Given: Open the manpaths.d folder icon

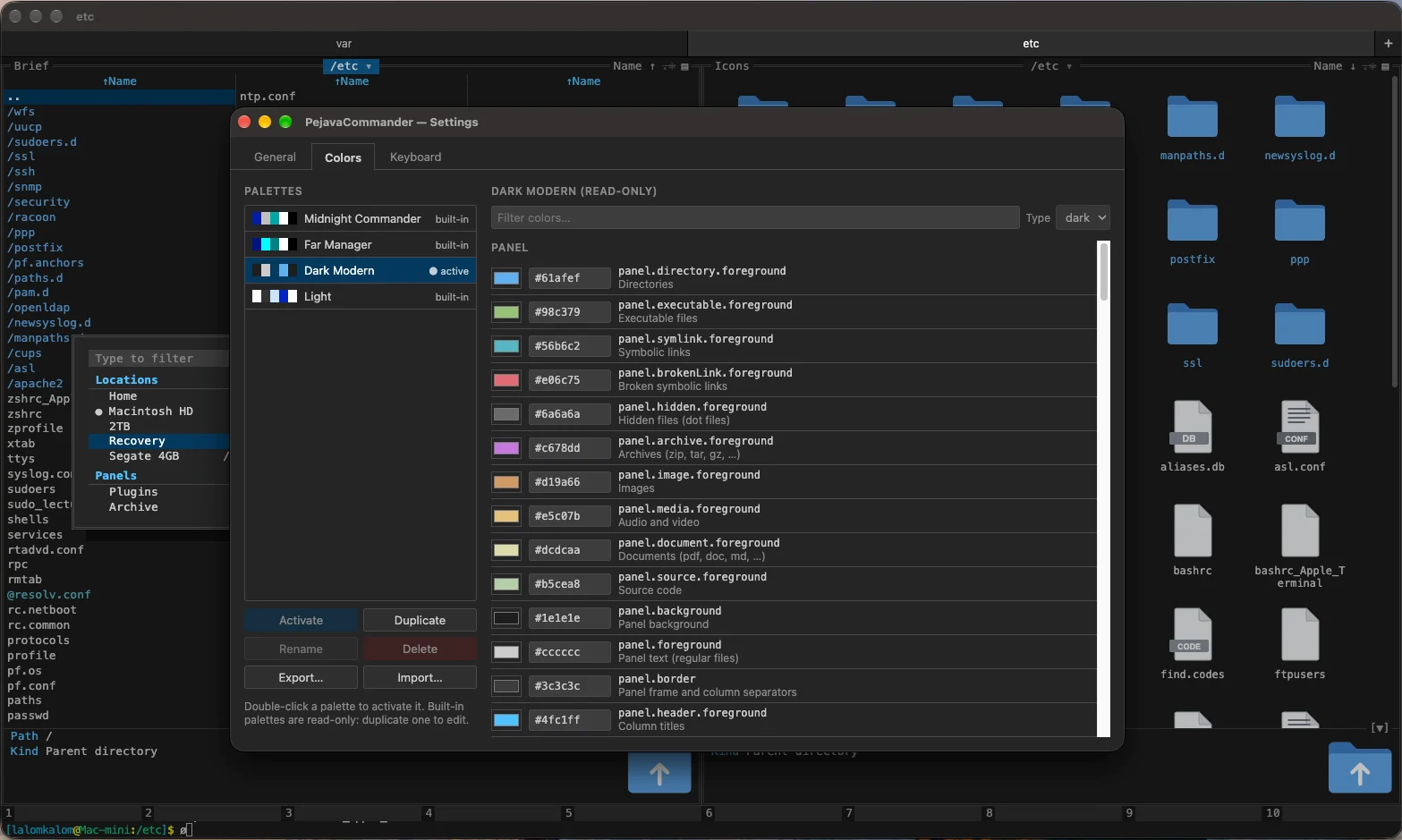Looking at the screenshot, I should click(x=1192, y=116).
